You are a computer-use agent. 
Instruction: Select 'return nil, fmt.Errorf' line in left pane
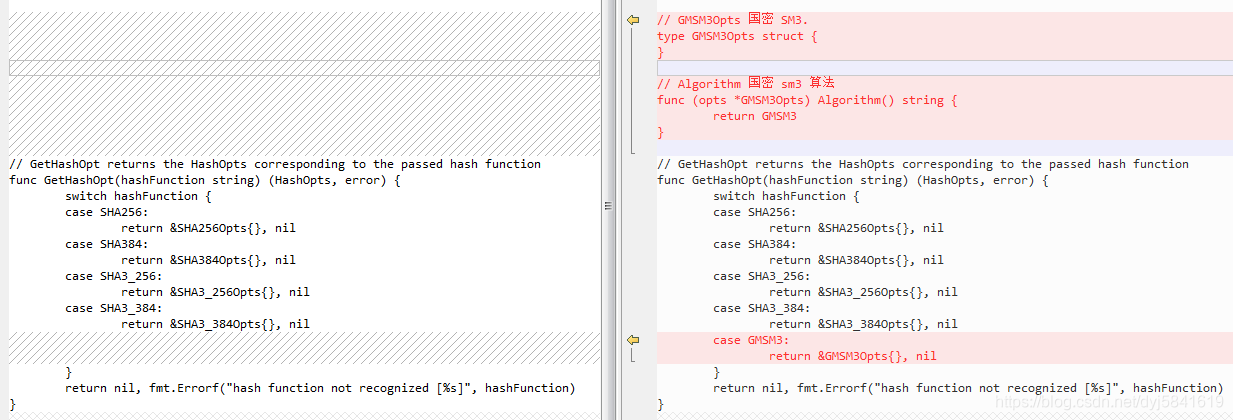point(321,388)
